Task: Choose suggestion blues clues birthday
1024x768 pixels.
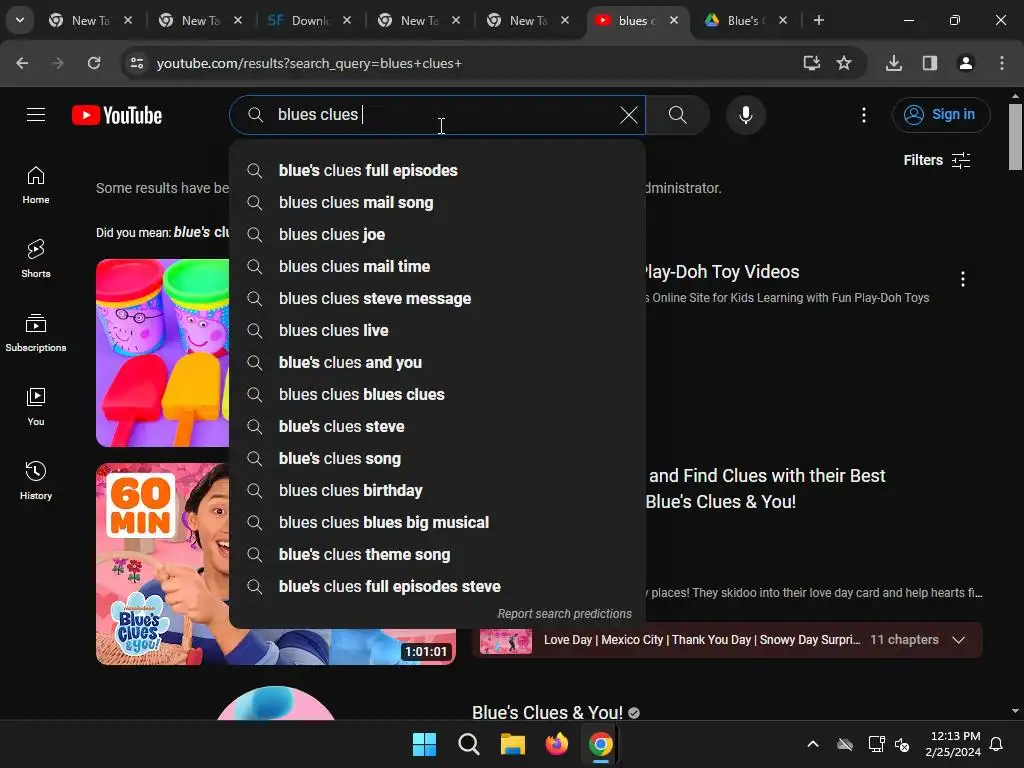Action: point(437,490)
